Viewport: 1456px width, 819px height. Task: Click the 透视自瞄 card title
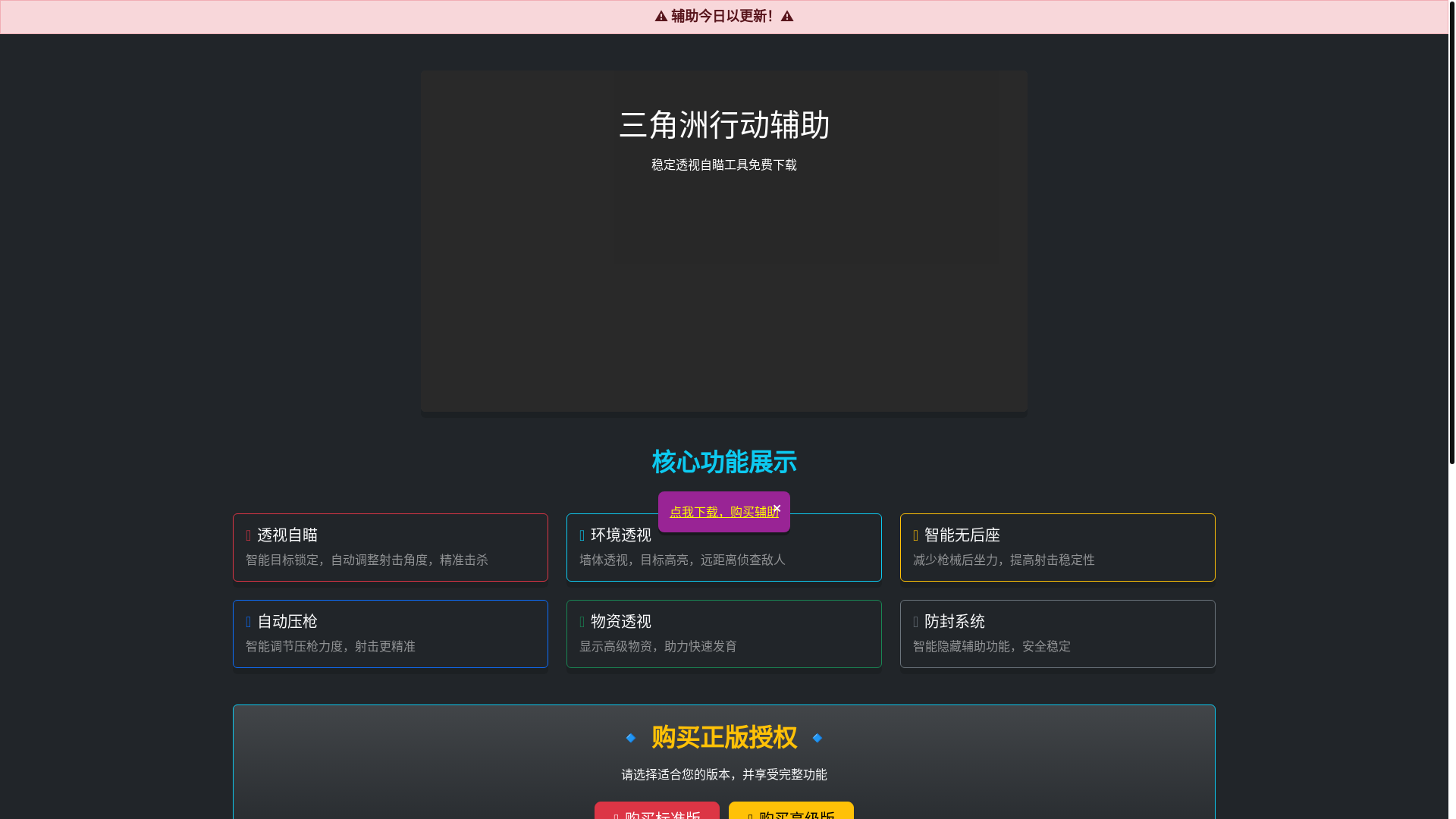coord(287,535)
